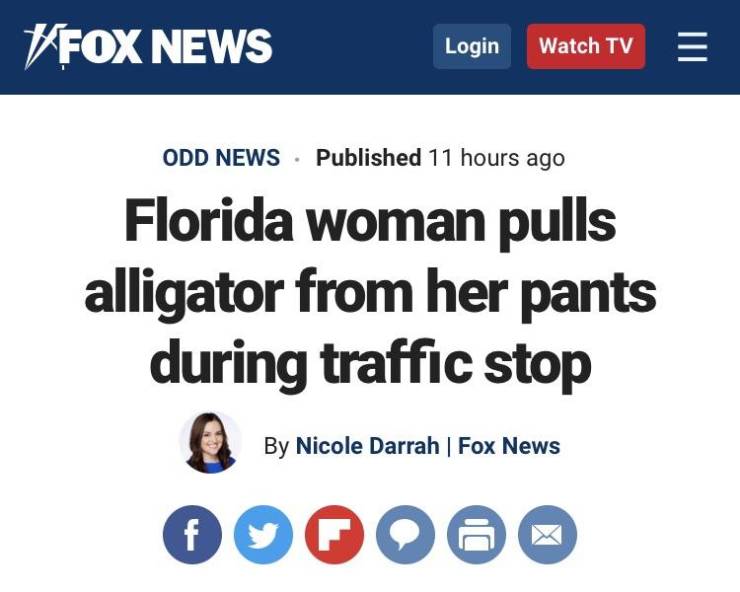Click the 11 hours ago timestamp
This screenshot has height=592, width=740.
(496, 158)
